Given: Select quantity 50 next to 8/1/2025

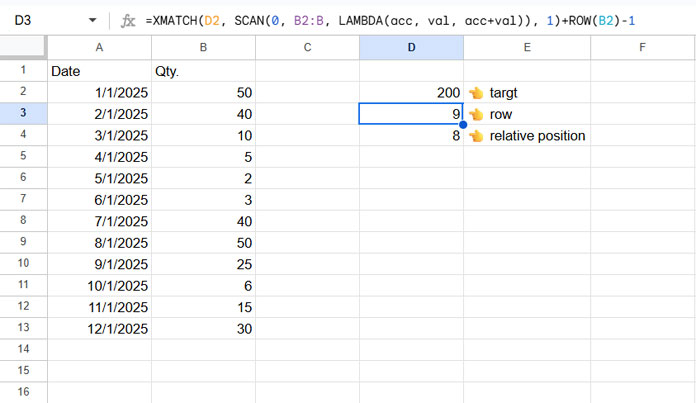Looking at the screenshot, I should click(203, 242).
